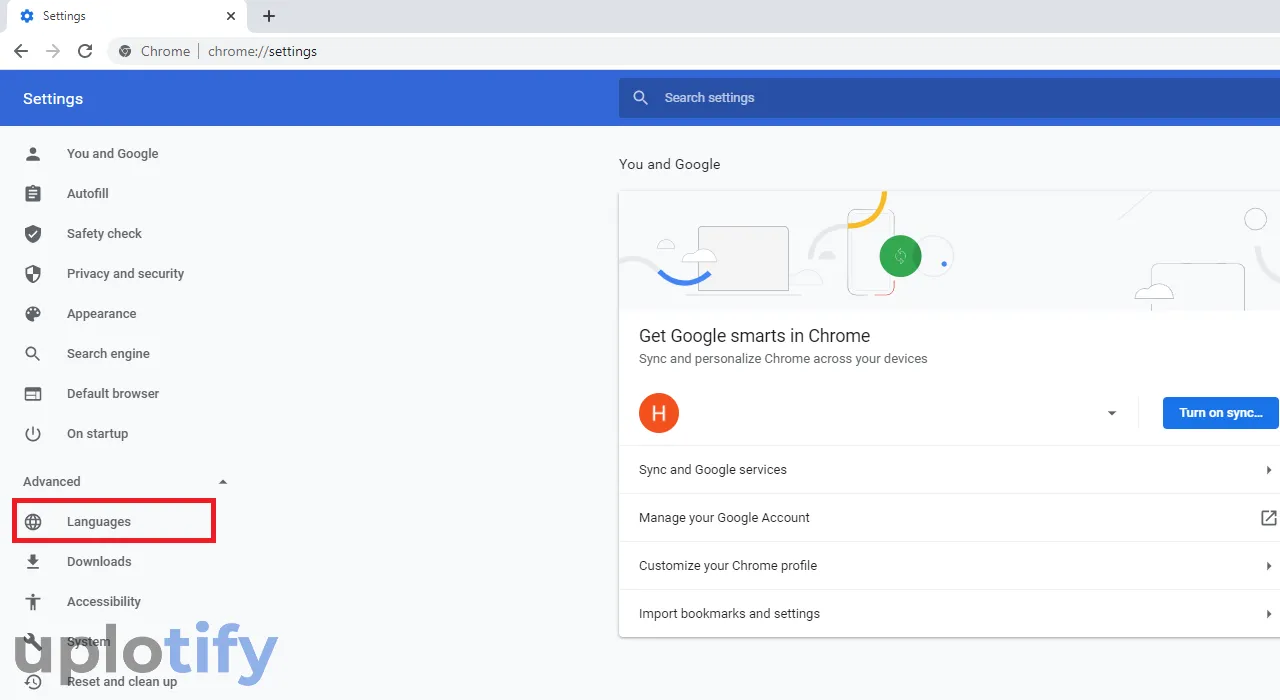
Task: Select Appearance in the sidebar
Action: [x=101, y=314]
